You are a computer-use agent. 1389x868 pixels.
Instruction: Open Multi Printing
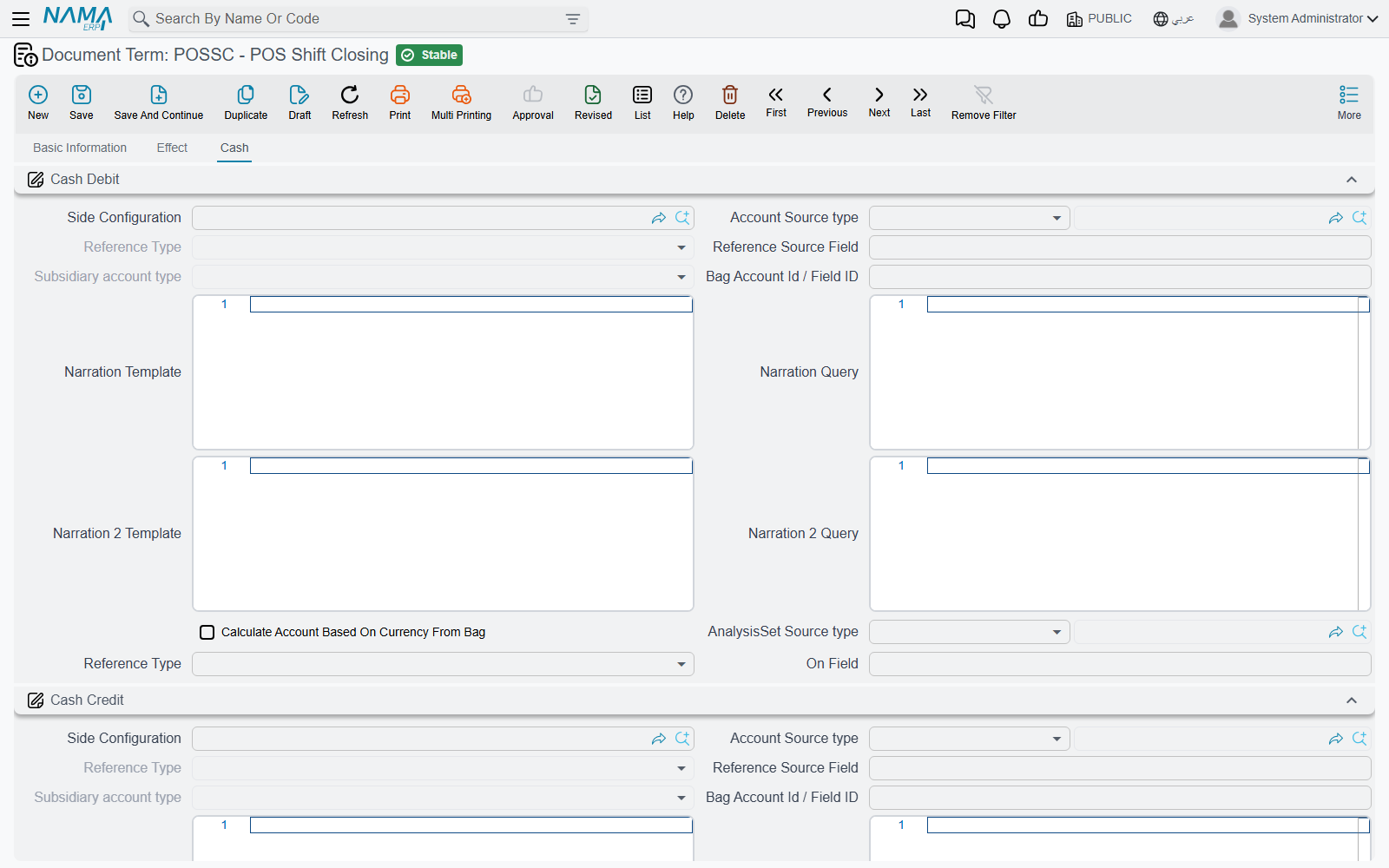coord(461,102)
